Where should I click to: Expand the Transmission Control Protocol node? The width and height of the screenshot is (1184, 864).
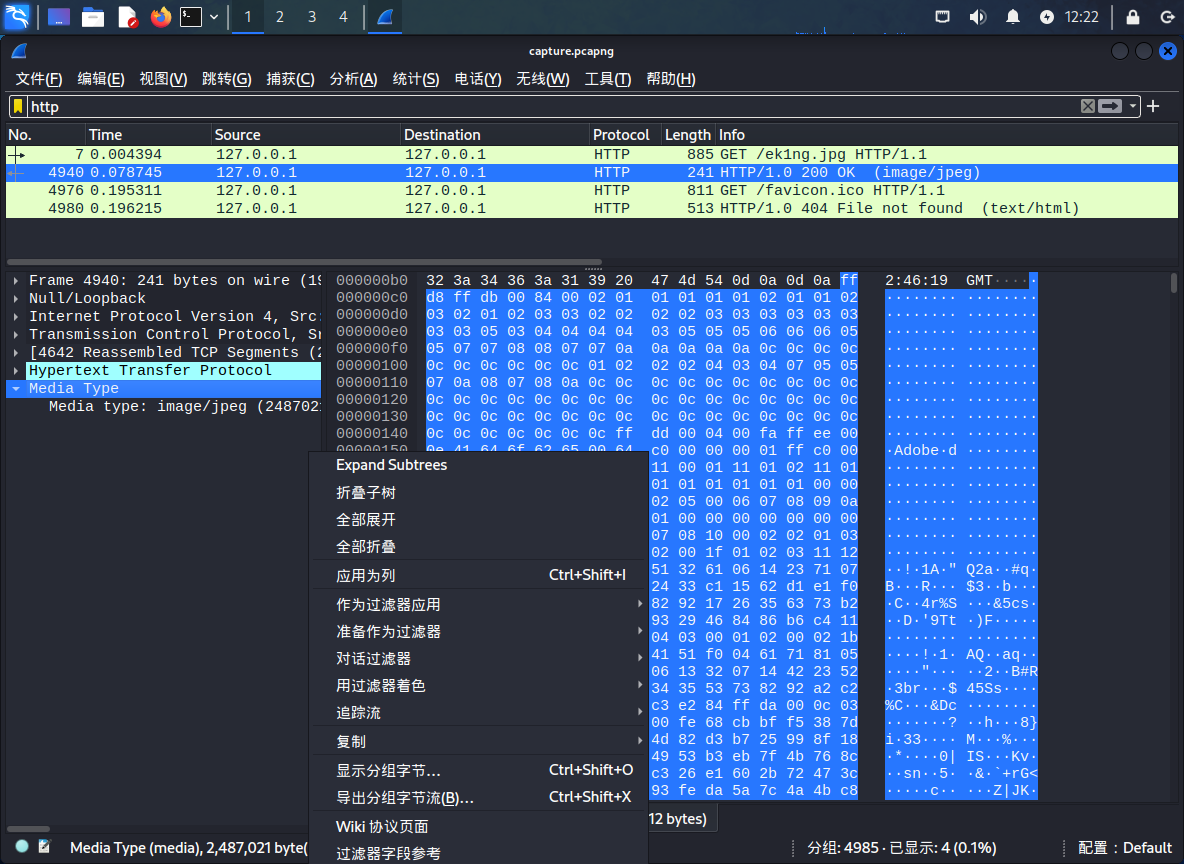click(15, 335)
